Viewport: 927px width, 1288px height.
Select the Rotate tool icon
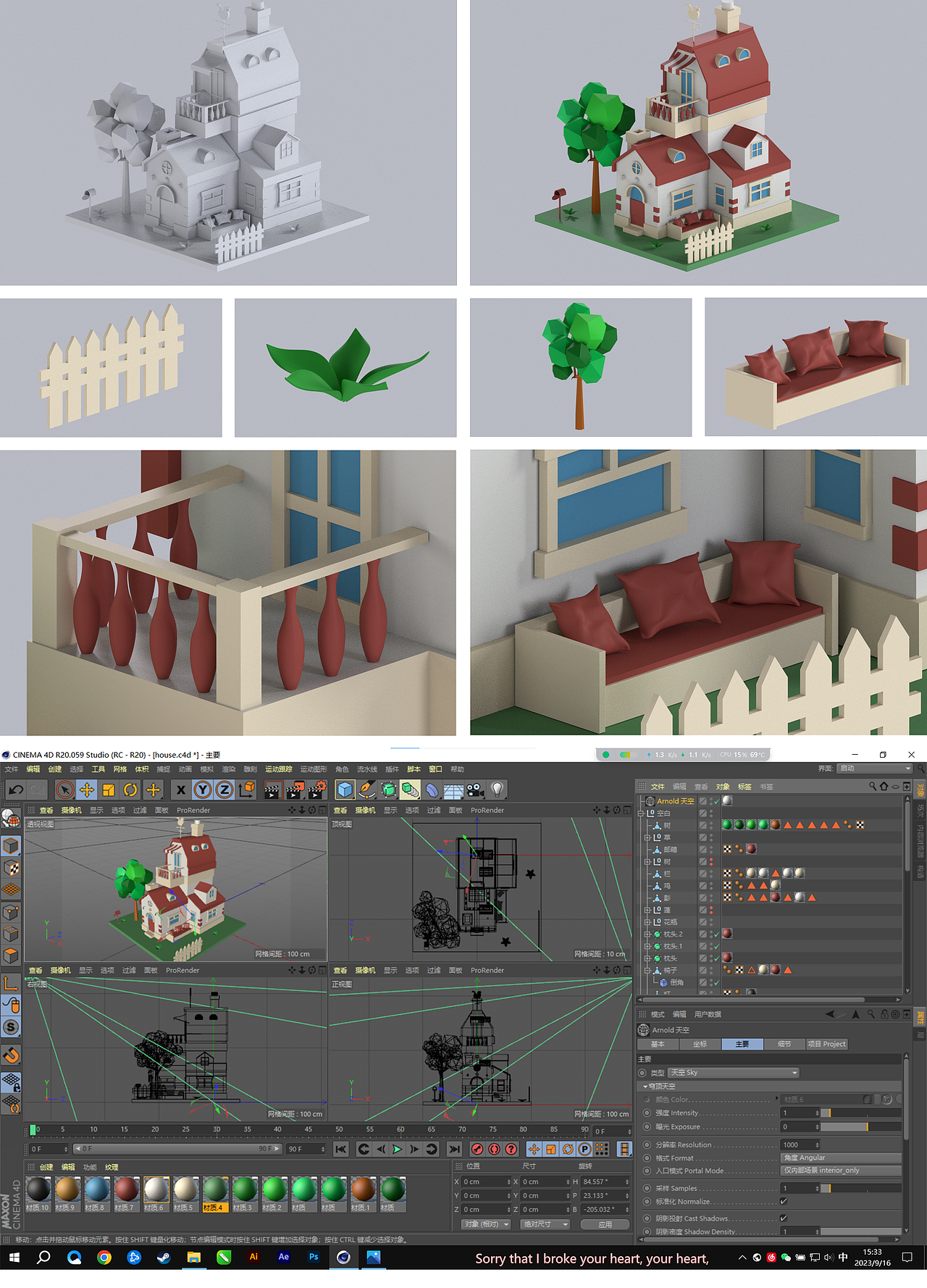click(x=130, y=790)
